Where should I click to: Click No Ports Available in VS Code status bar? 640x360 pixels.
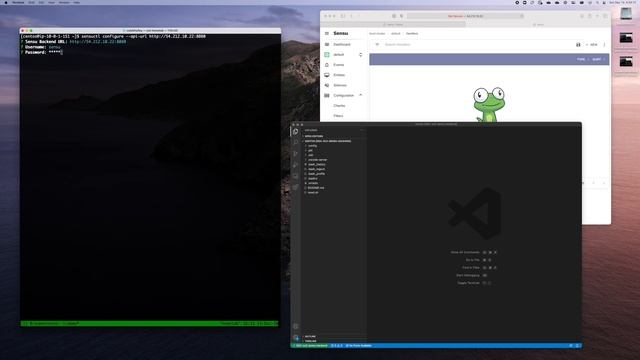click(x=359, y=346)
